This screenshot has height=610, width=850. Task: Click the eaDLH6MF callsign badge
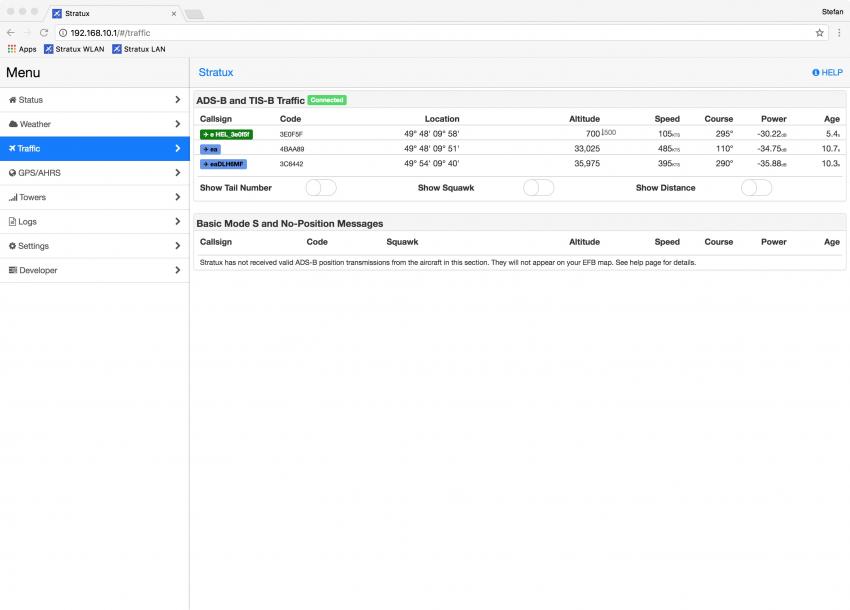coord(223,164)
